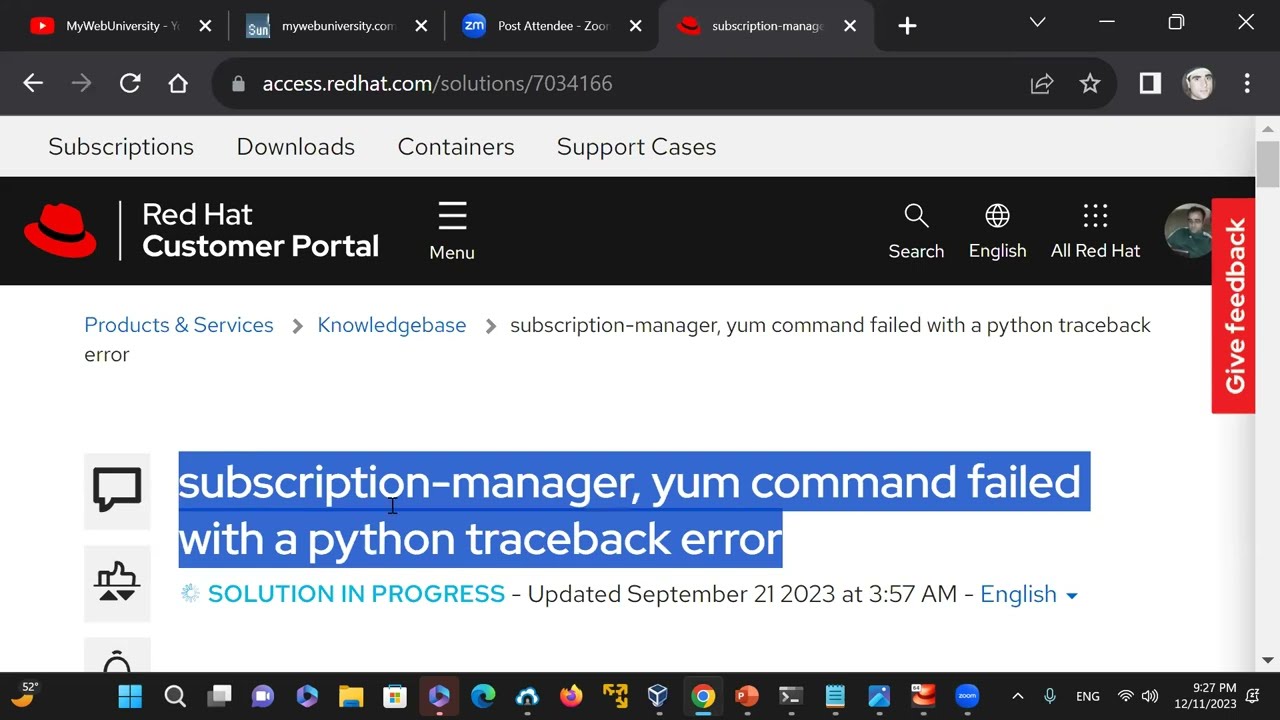Open Subscriptions navigation item

pyautogui.click(x=121, y=147)
